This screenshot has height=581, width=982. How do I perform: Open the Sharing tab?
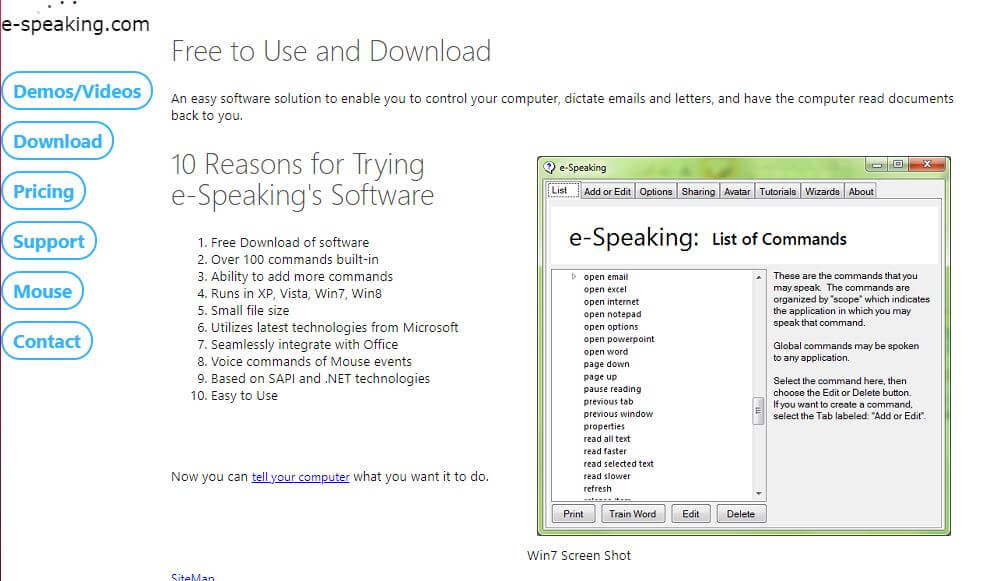(698, 192)
